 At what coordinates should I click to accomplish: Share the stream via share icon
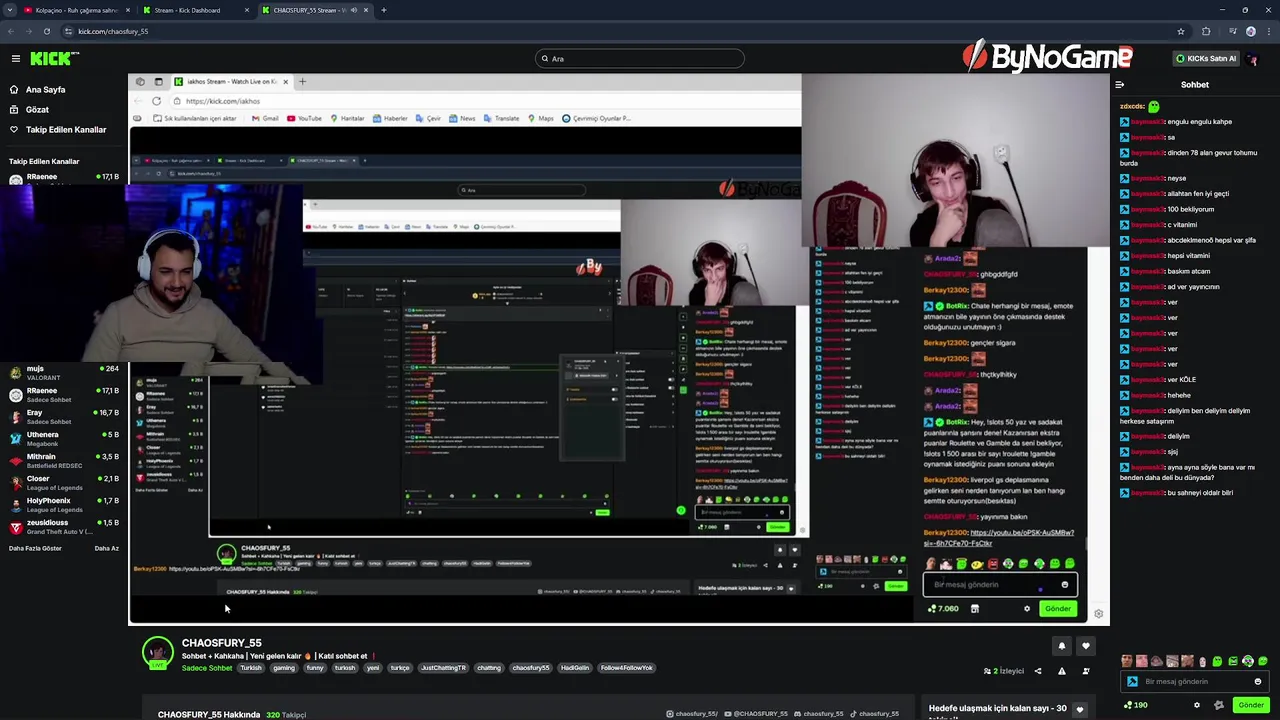coord(1038,671)
